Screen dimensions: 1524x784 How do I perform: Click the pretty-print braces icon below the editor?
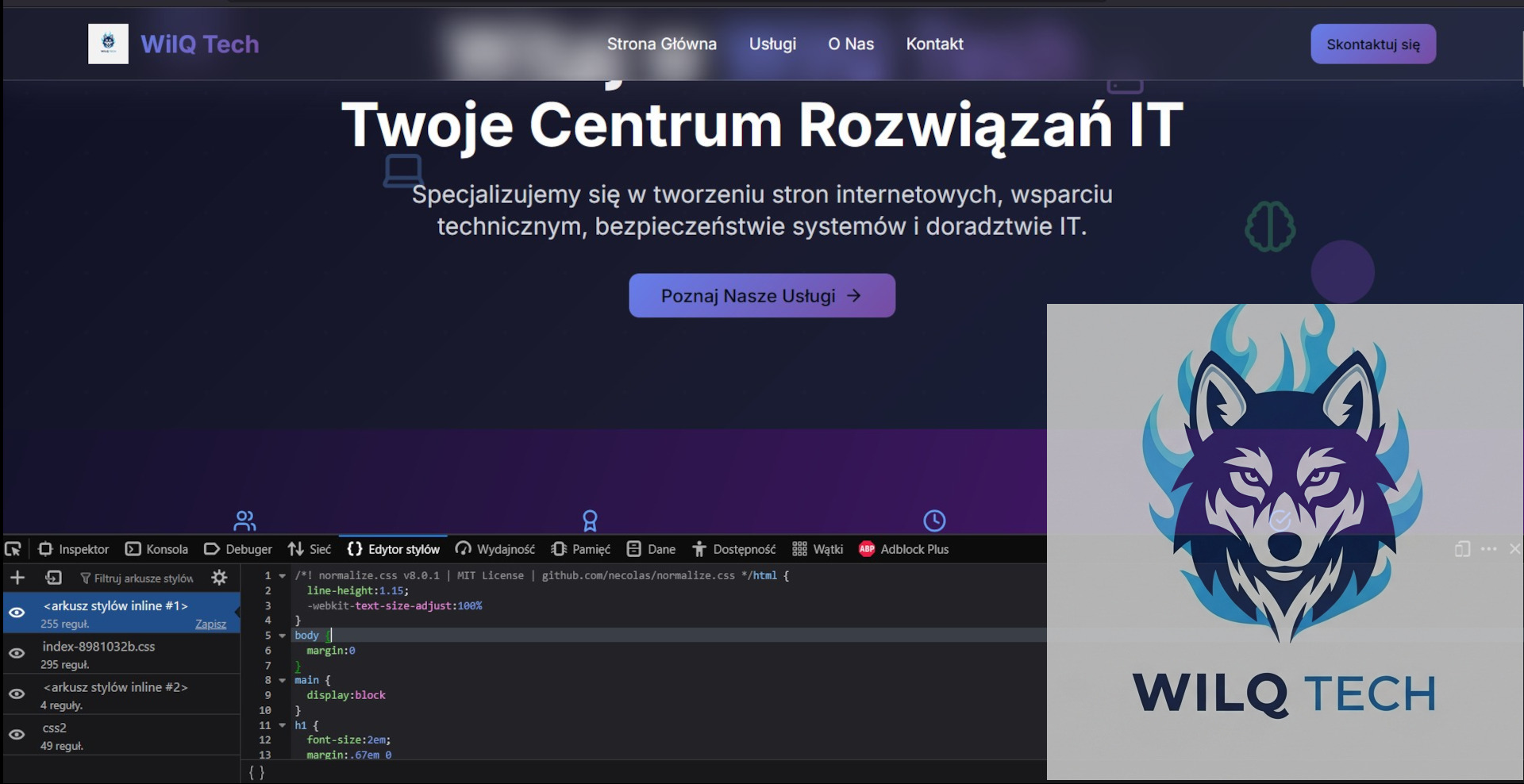pyautogui.click(x=257, y=771)
